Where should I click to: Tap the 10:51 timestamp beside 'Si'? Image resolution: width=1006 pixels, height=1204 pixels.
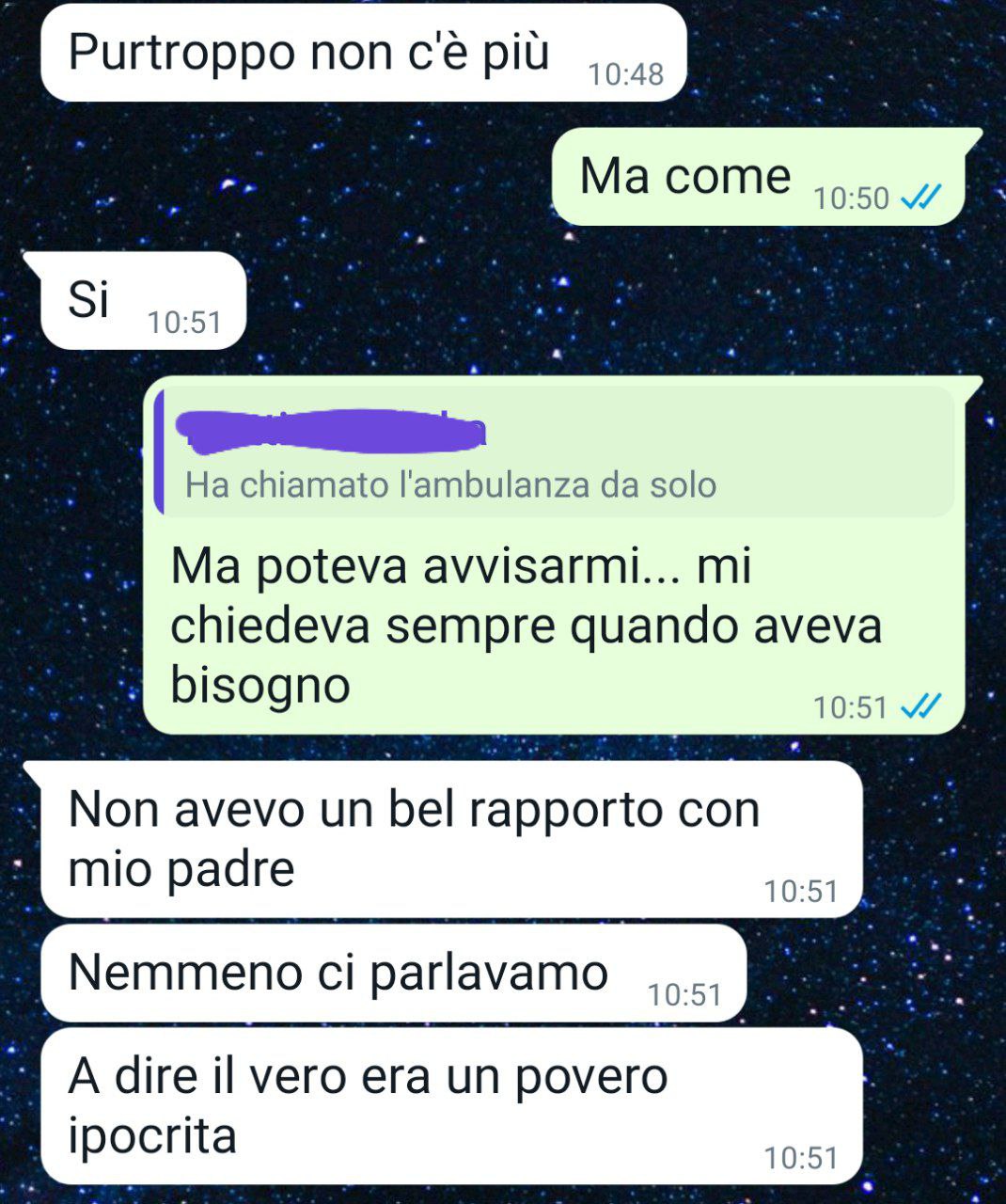click(184, 323)
